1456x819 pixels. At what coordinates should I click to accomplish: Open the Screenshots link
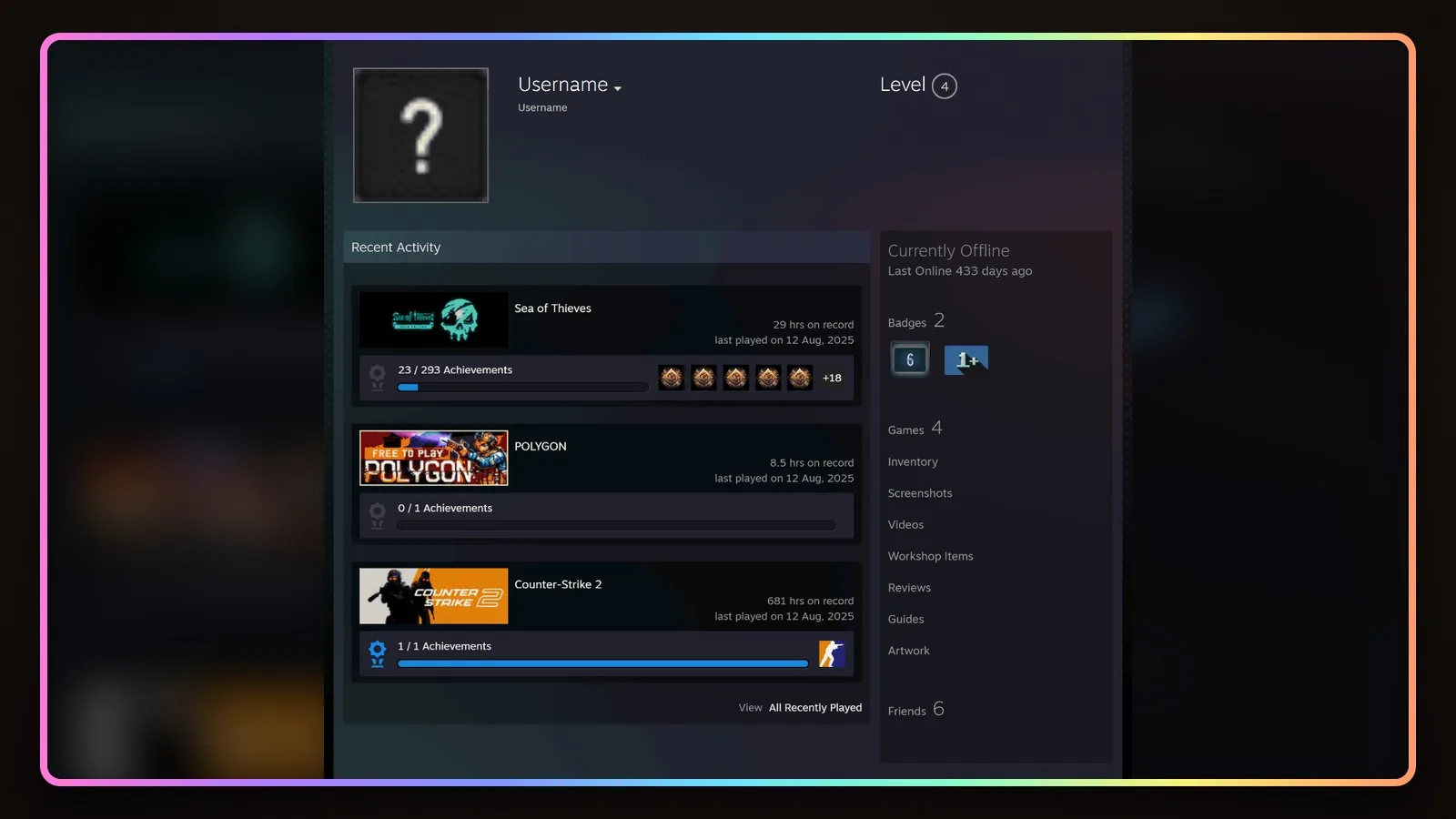(920, 493)
